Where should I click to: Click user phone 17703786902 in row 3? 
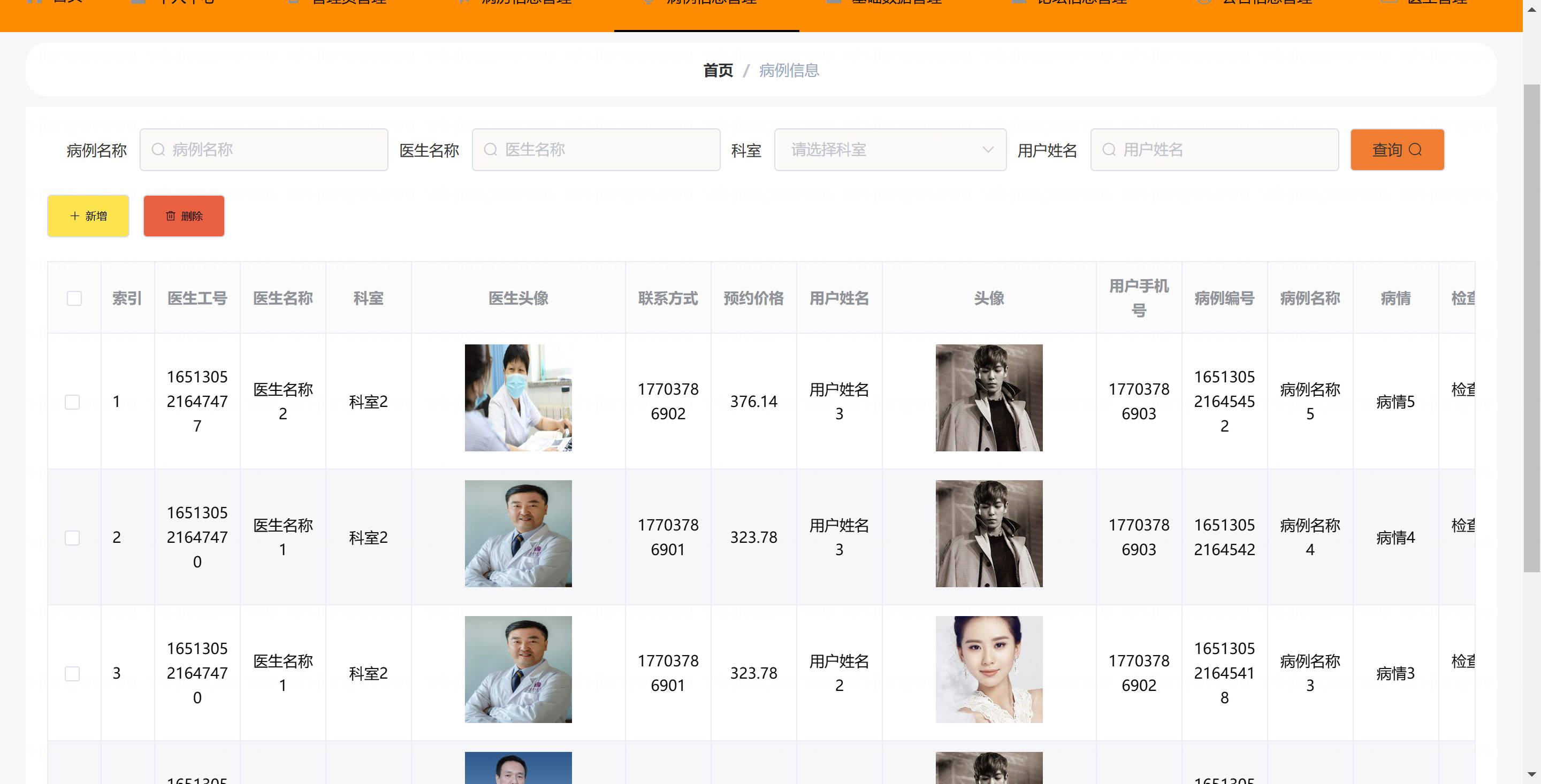[x=1139, y=673]
